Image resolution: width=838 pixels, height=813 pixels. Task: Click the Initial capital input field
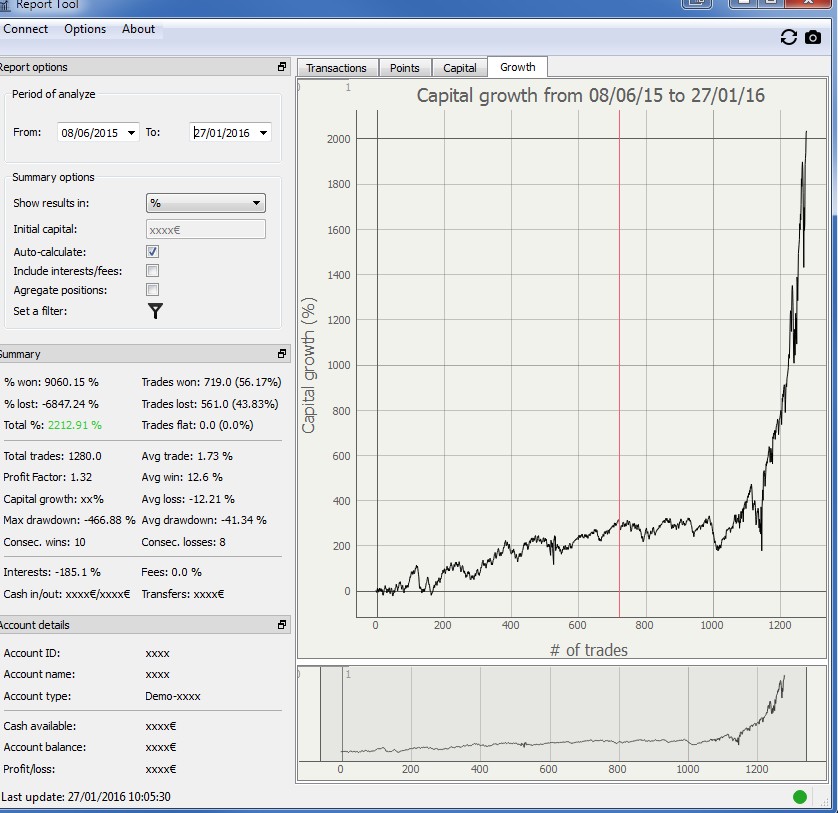point(205,229)
